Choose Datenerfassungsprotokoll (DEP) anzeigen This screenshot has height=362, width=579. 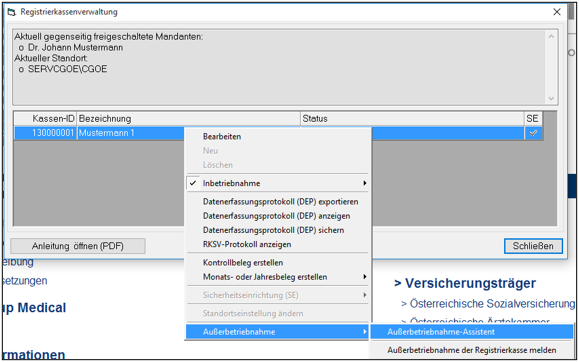[x=277, y=216]
